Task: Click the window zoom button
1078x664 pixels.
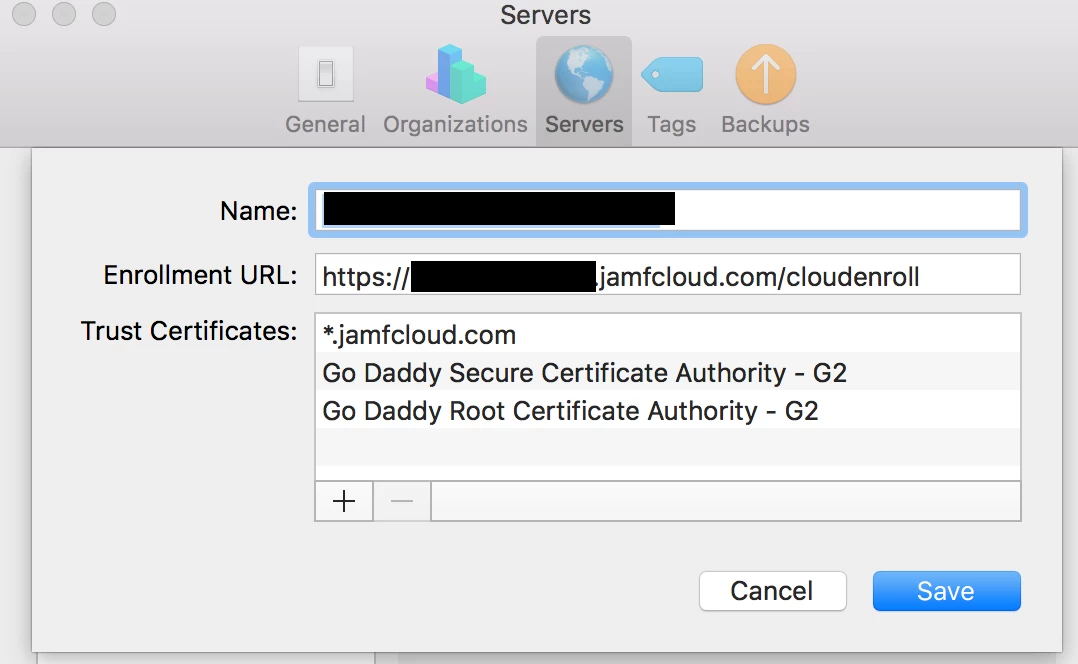Action: (104, 14)
